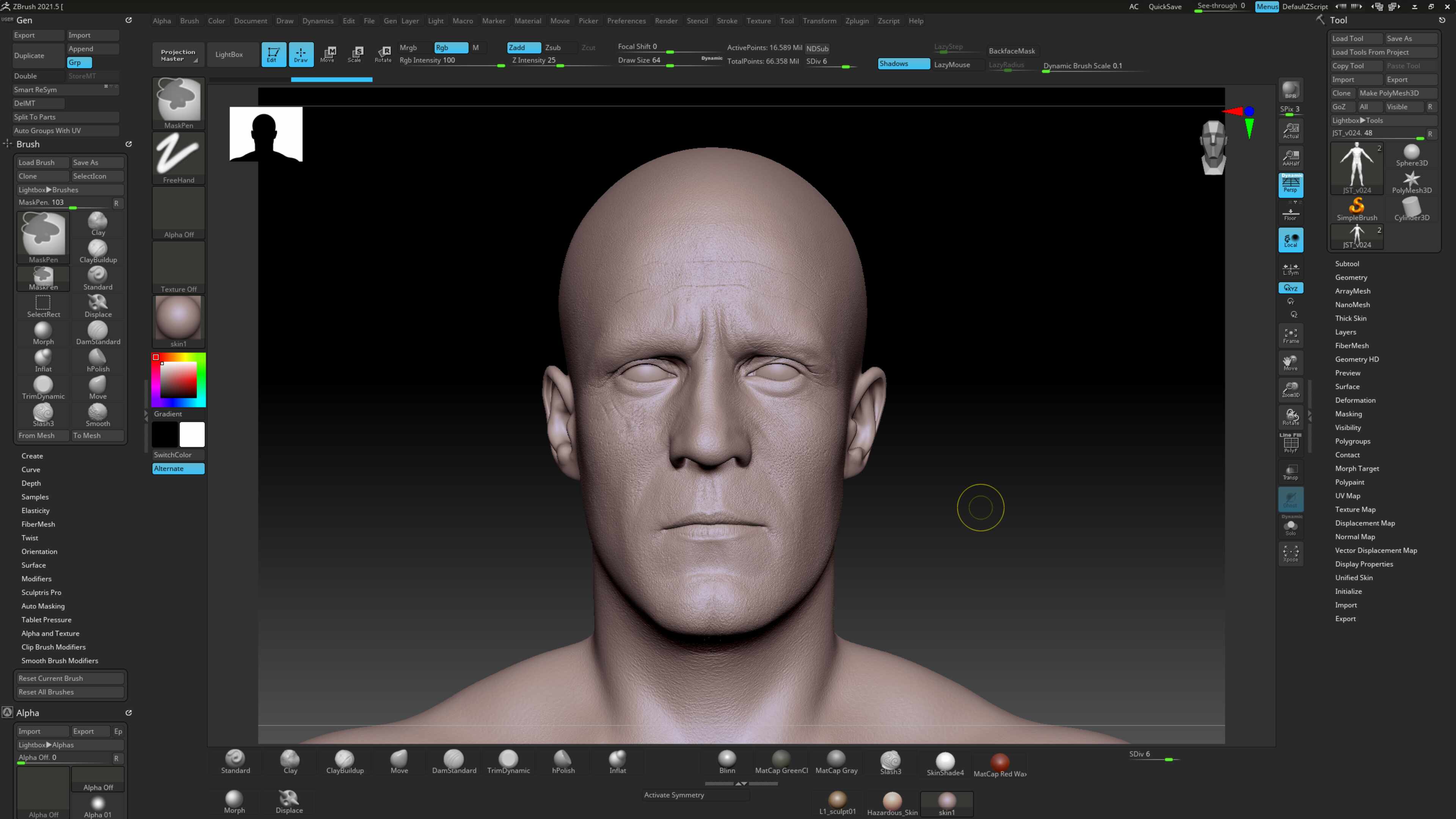Open the FreeHand stroke picker

[179, 158]
